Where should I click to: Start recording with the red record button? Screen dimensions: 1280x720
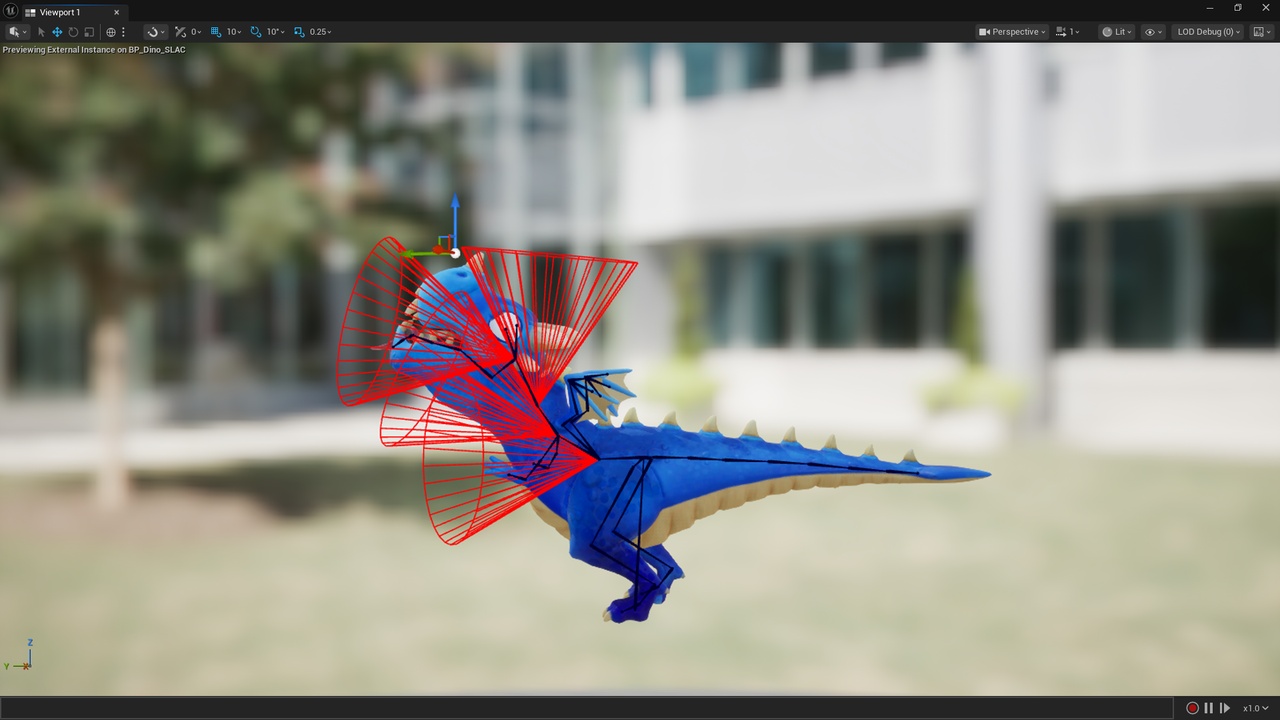coord(1192,708)
